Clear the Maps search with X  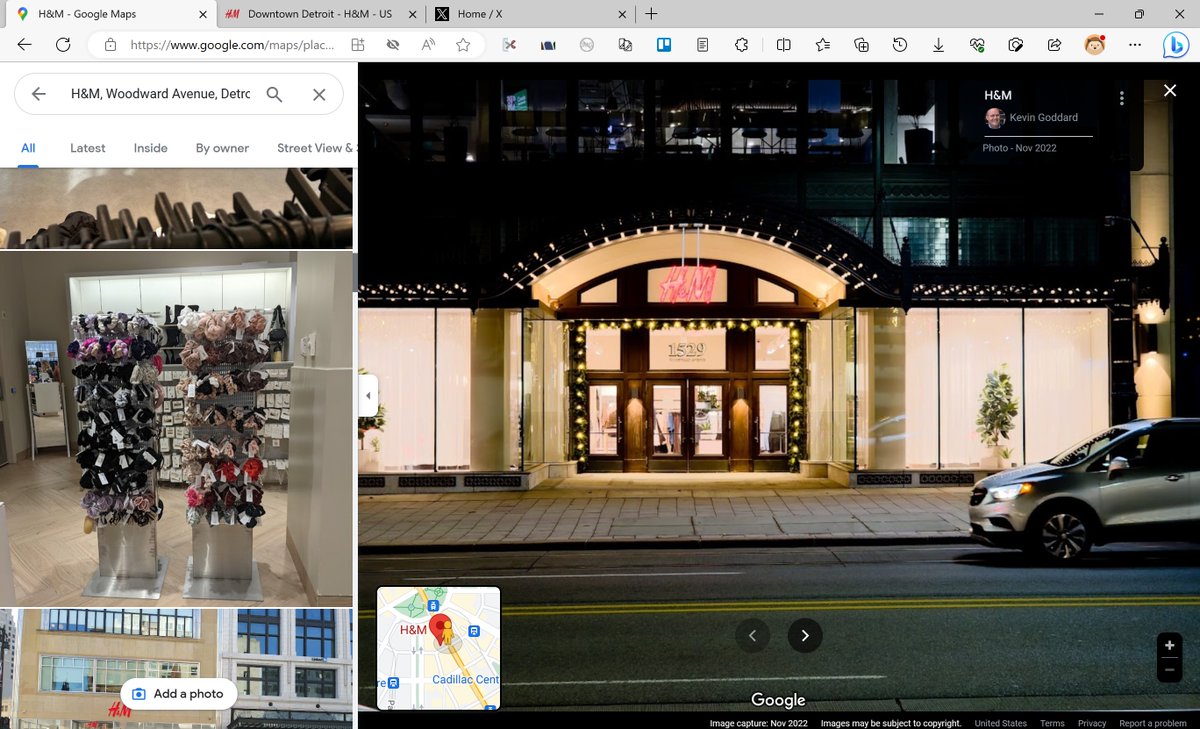pyautogui.click(x=319, y=94)
